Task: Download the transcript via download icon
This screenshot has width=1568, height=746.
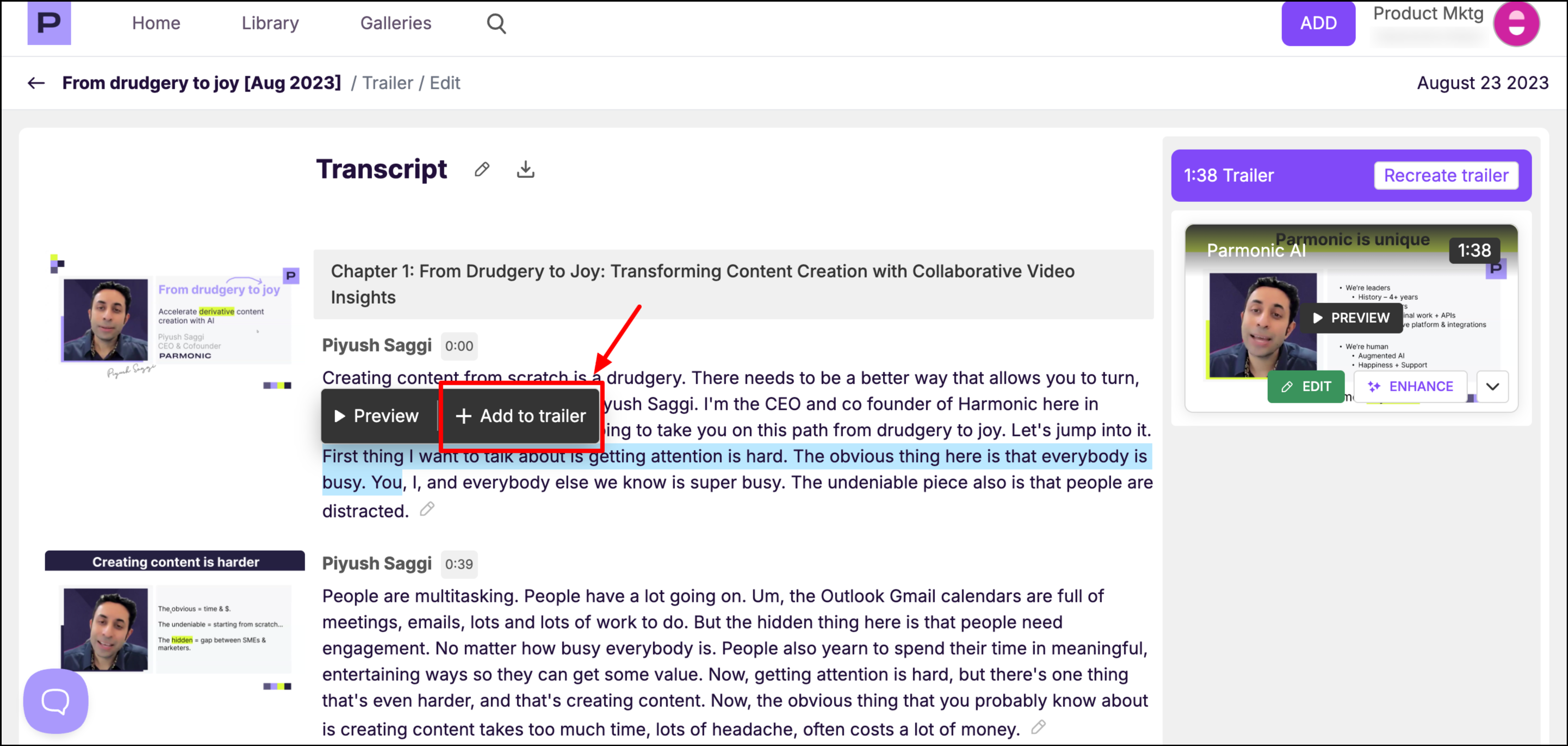Action: point(525,169)
